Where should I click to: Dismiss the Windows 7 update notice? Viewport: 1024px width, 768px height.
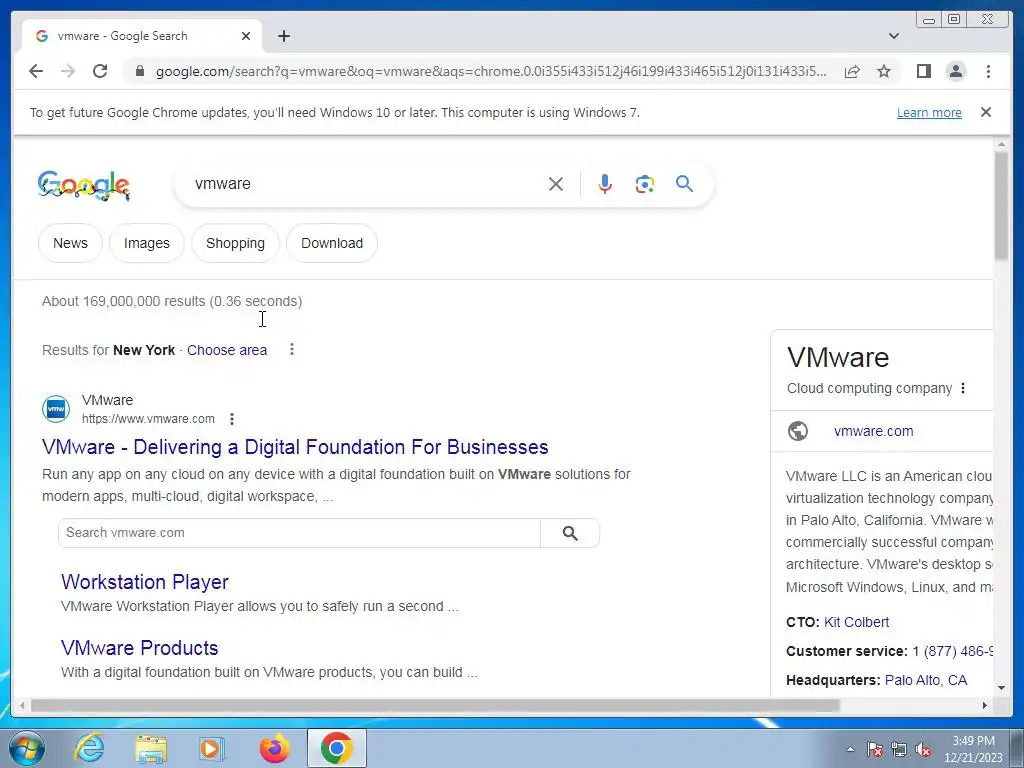[x=986, y=112]
